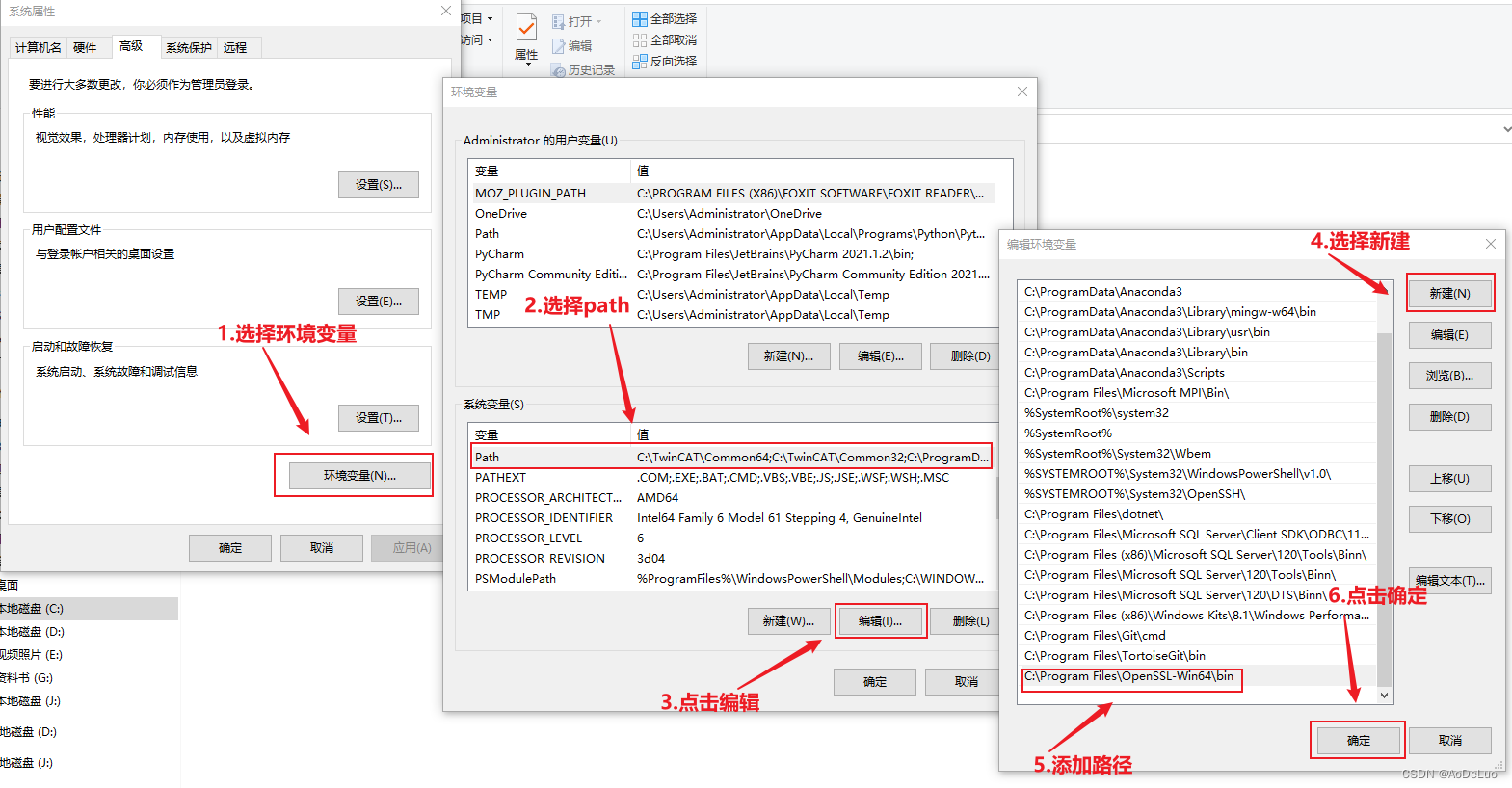Image resolution: width=1512 pixels, height=788 pixels.
Task: Click Browse (B) button in path editor
Action: [1449, 376]
